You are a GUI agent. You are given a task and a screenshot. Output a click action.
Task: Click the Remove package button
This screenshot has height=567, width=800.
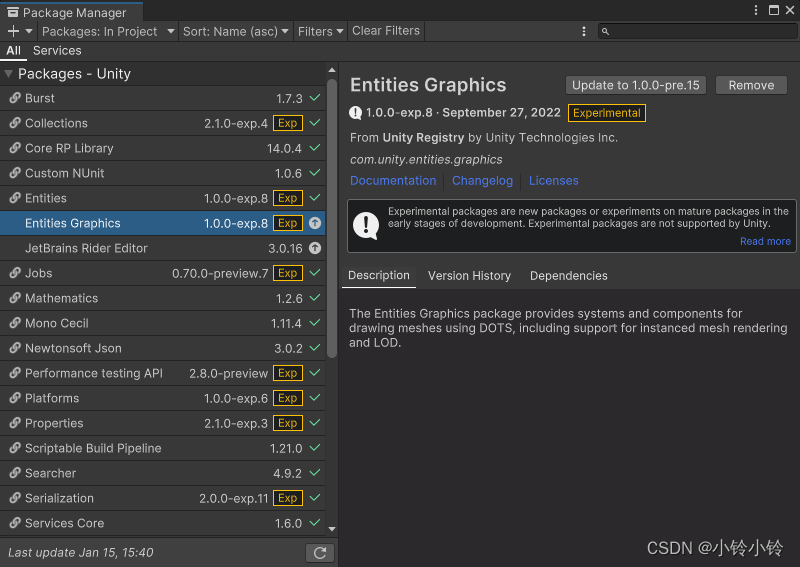click(751, 85)
